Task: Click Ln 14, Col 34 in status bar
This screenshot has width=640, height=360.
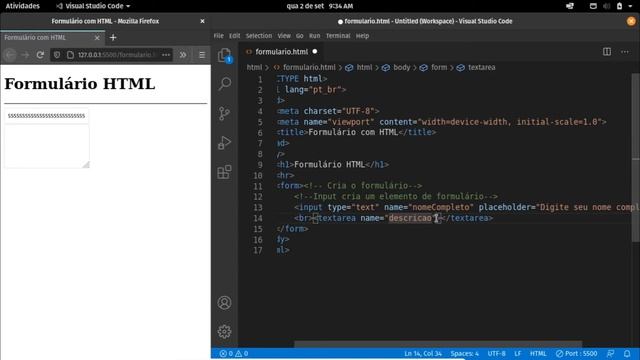Action: 423,353
